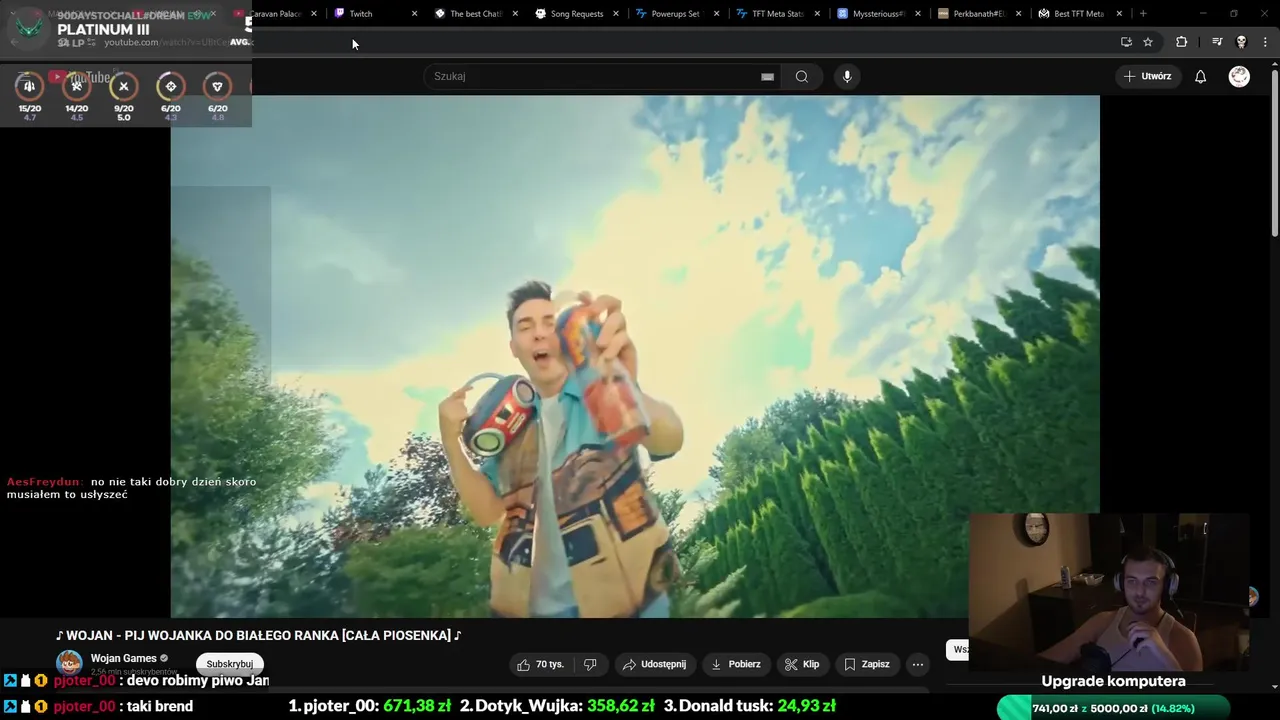Open more actions three-dot menu
Image resolution: width=1280 pixels, height=720 pixels.
pos(918,664)
